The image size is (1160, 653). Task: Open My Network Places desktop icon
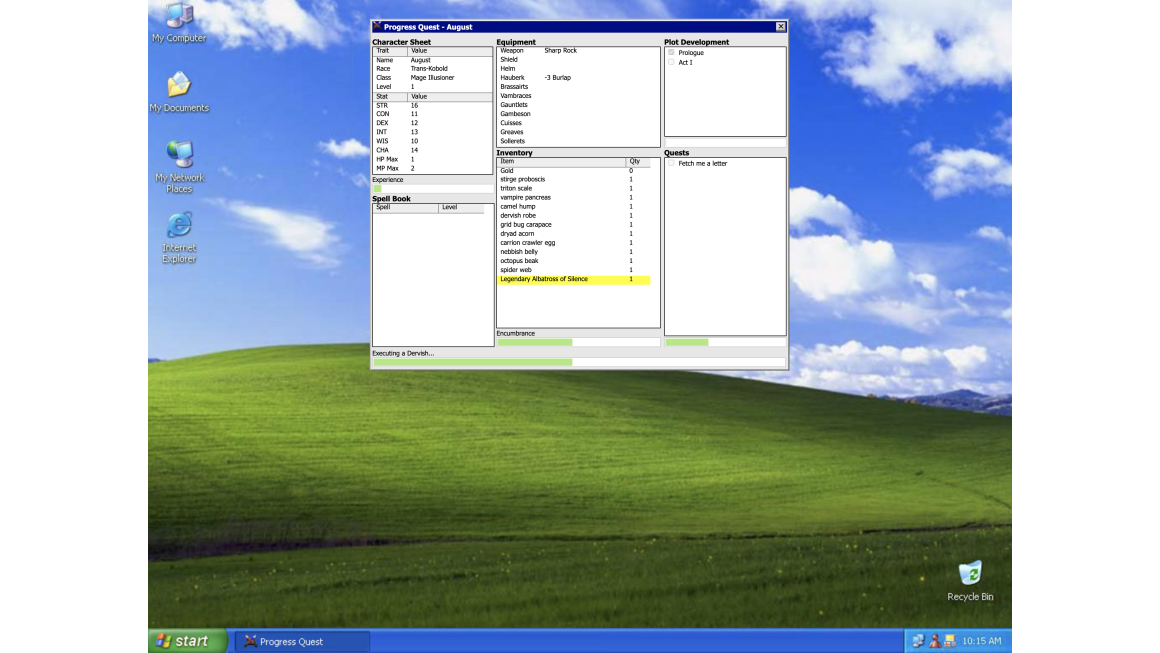tap(179, 166)
